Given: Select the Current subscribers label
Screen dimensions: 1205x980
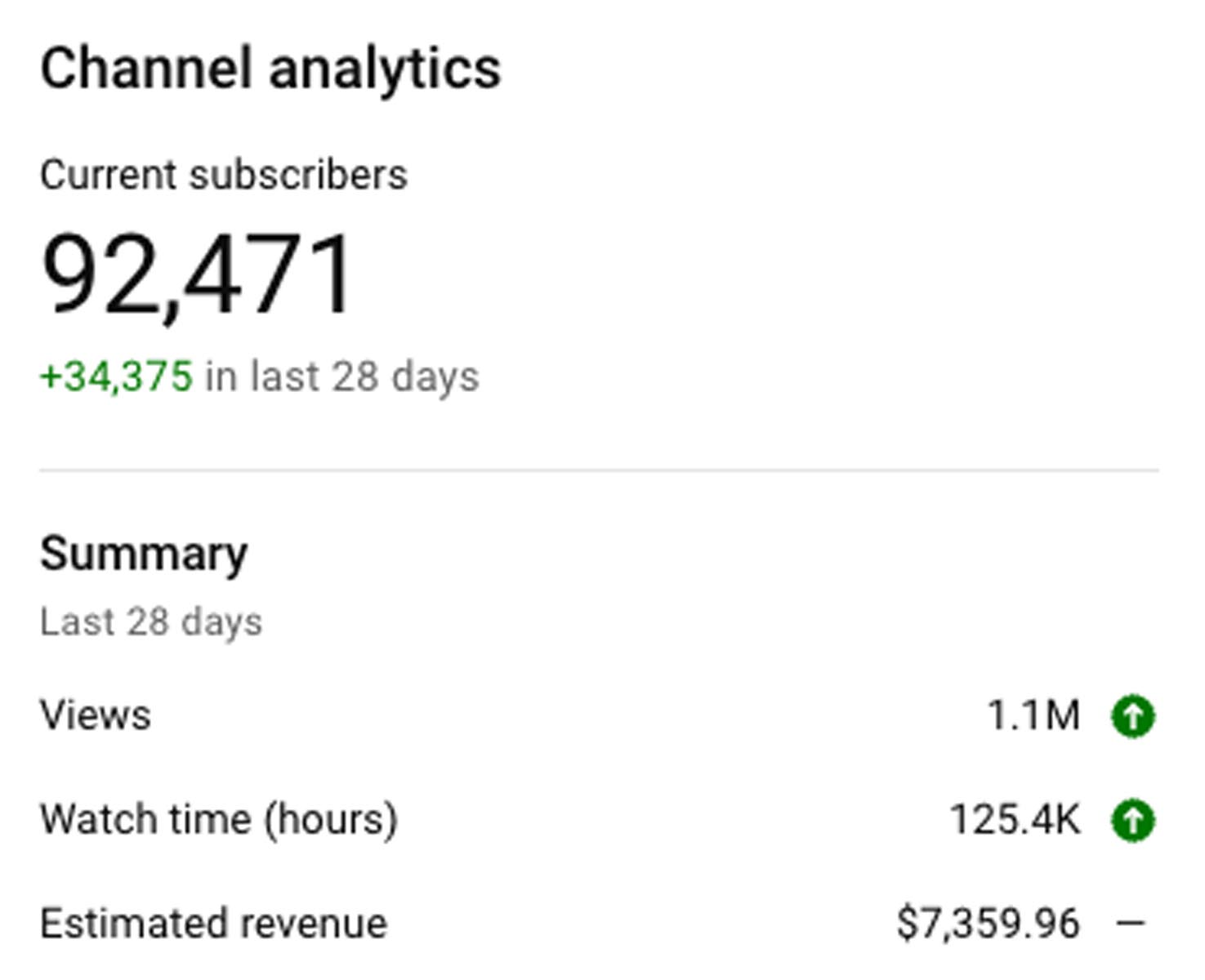Looking at the screenshot, I should [x=224, y=175].
